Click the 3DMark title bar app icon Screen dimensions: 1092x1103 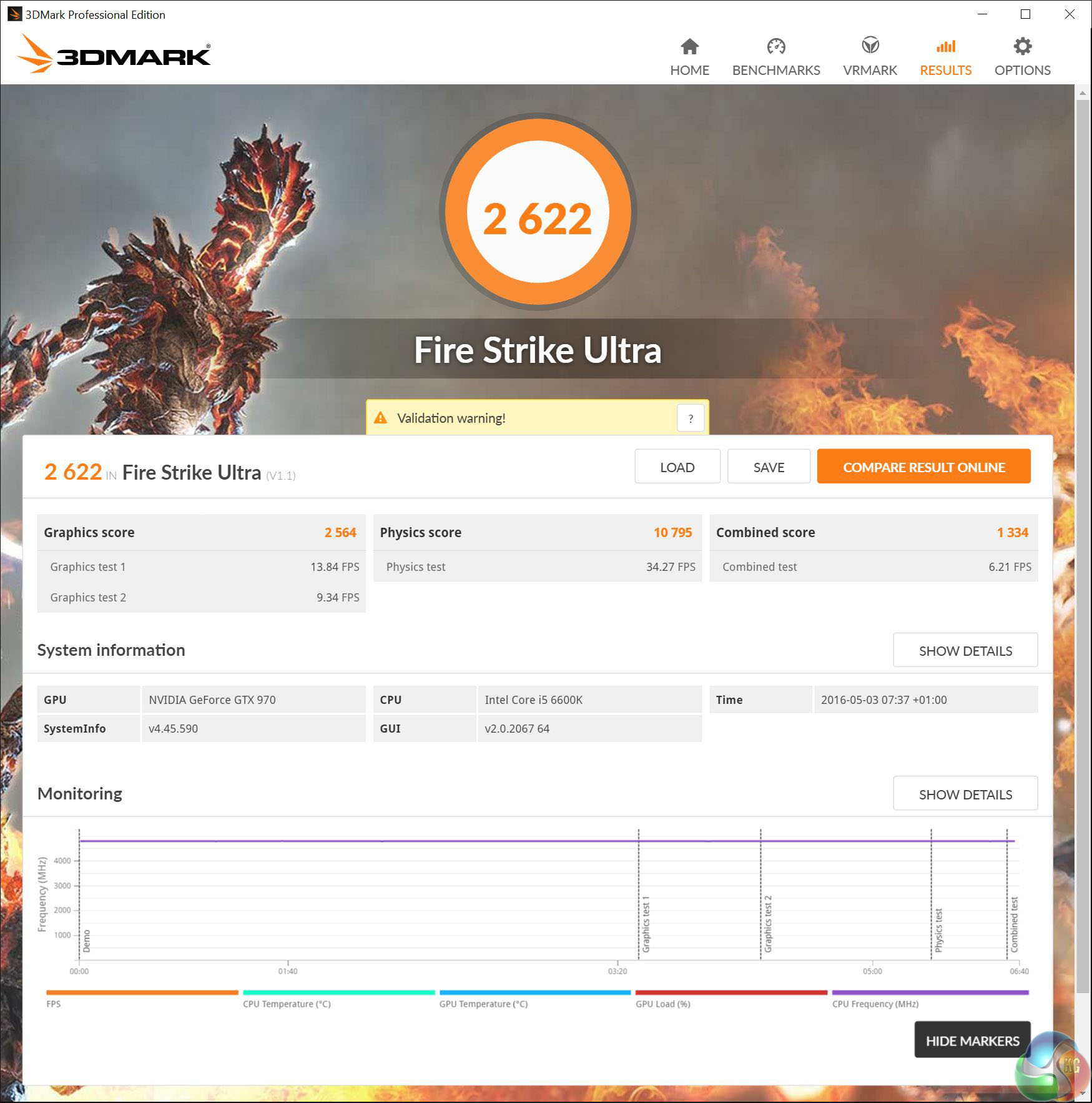coord(14,14)
